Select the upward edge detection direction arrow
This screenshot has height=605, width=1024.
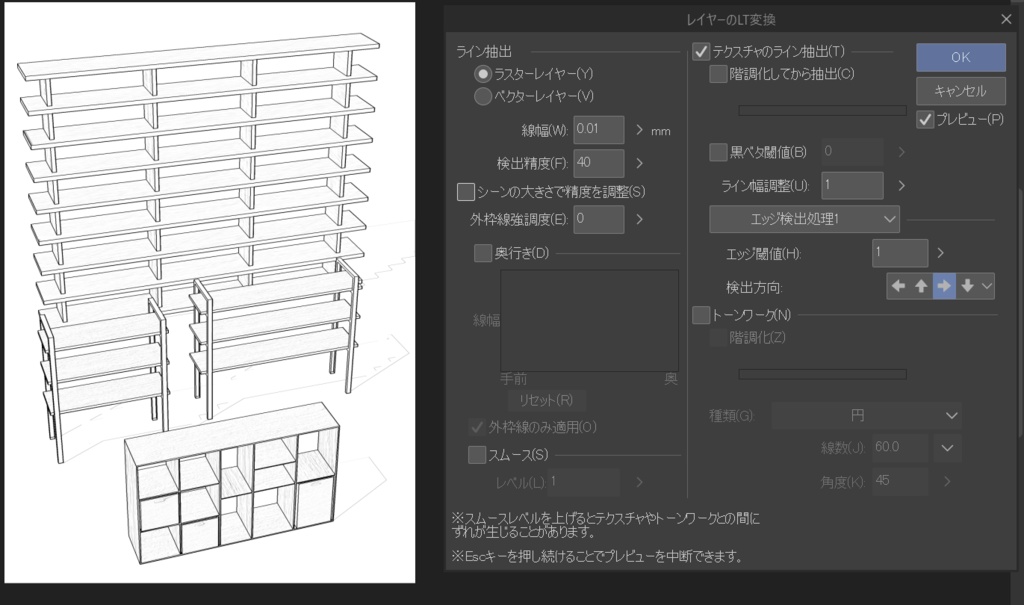[x=920, y=286]
